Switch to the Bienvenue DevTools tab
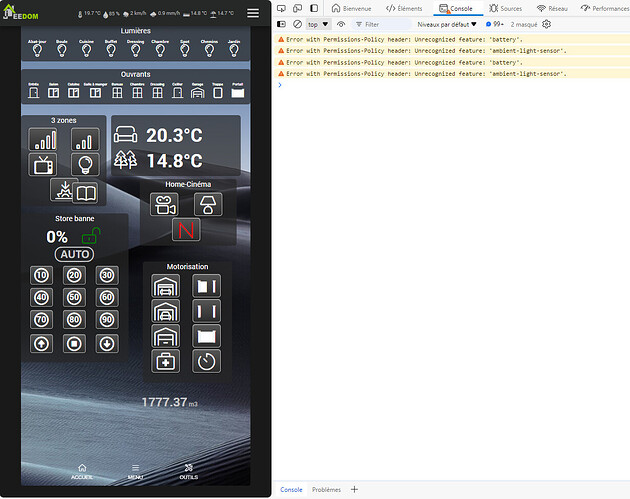The image size is (630, 499). tap(351, 8)
